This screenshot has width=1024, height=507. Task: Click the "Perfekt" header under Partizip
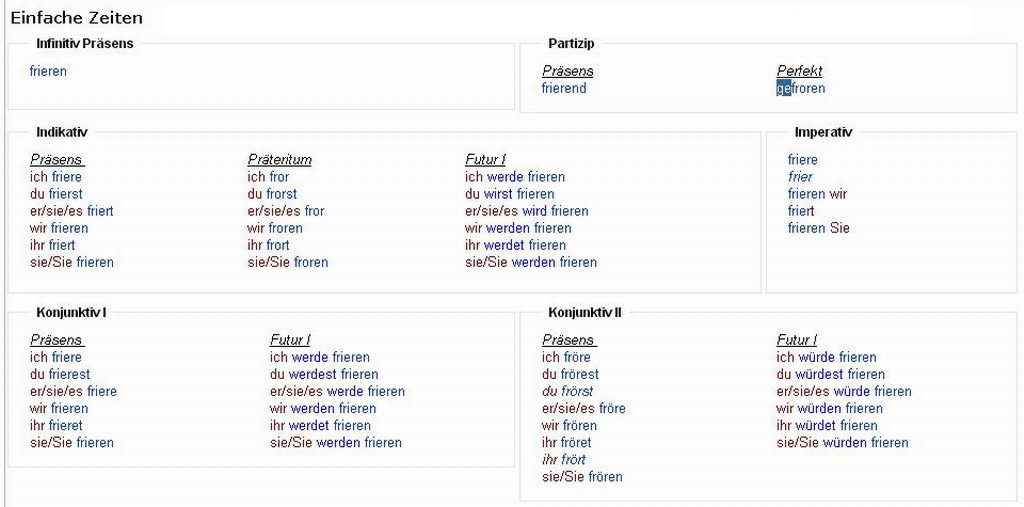[799, 71]
